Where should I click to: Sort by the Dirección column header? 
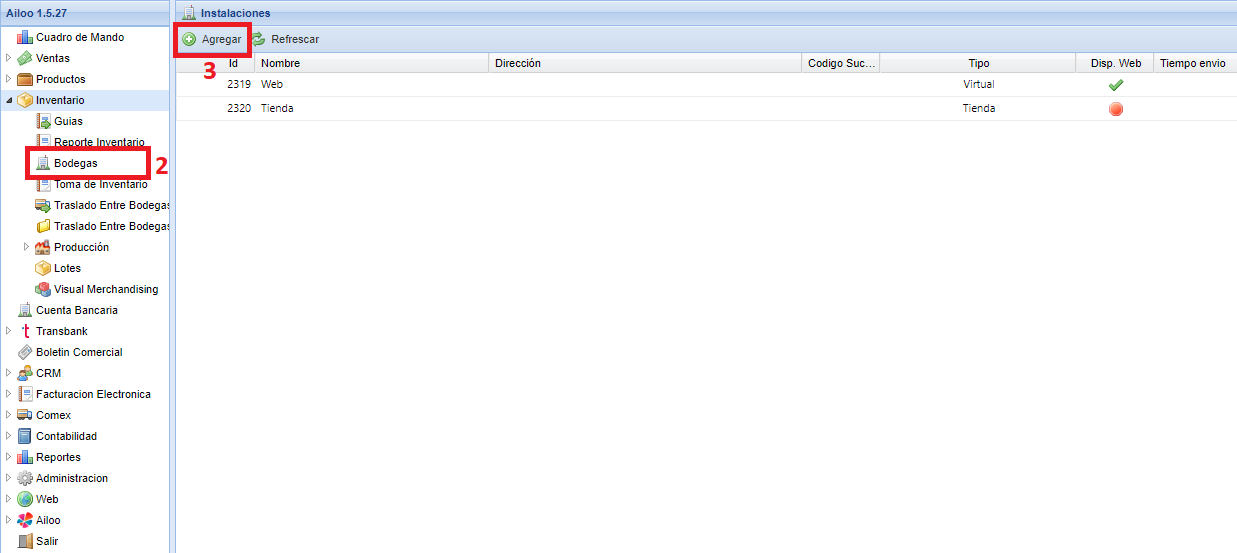click(646, 63)
